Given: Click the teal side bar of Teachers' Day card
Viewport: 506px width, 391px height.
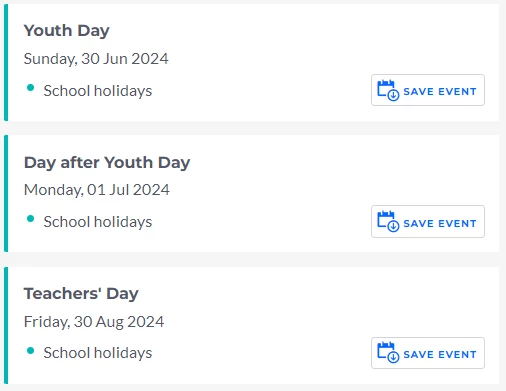Looking at the screenshot, I should 6,326.
